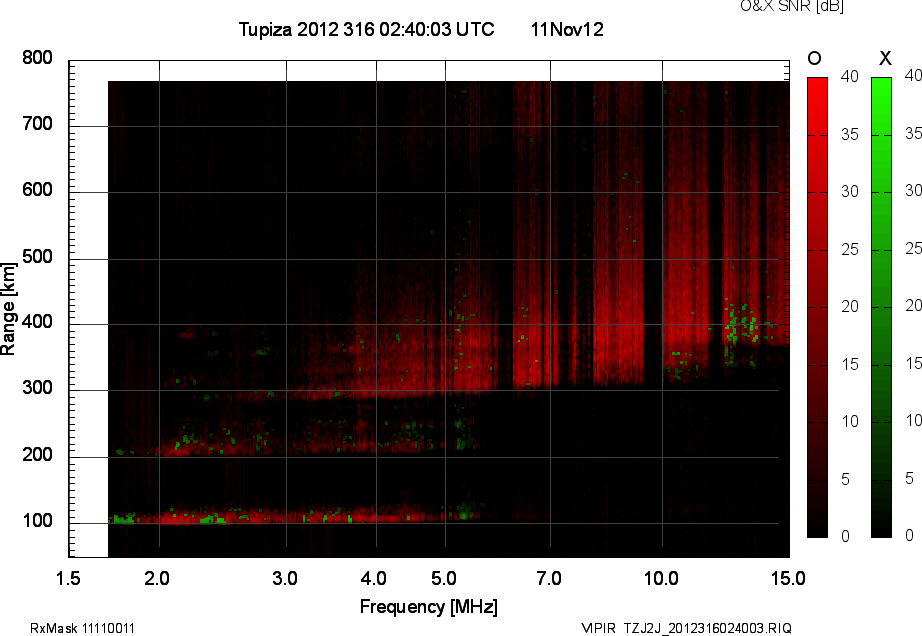This screenshot has height=636, width=922.
Task: Click the "100" range axis tick label
Action: point(37,521)
